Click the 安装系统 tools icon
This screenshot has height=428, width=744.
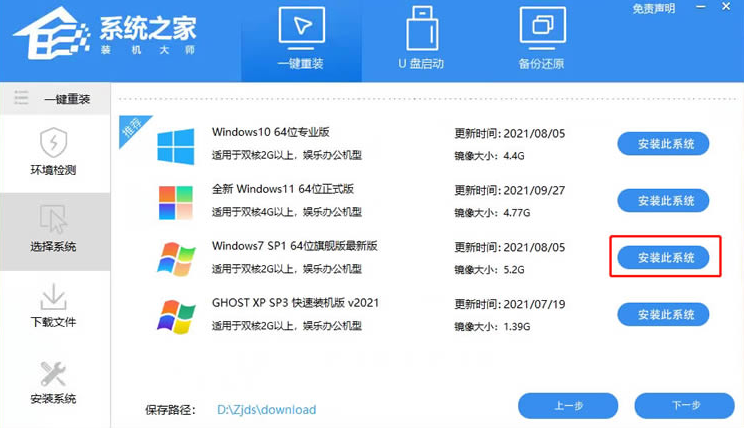pos(53,374)
